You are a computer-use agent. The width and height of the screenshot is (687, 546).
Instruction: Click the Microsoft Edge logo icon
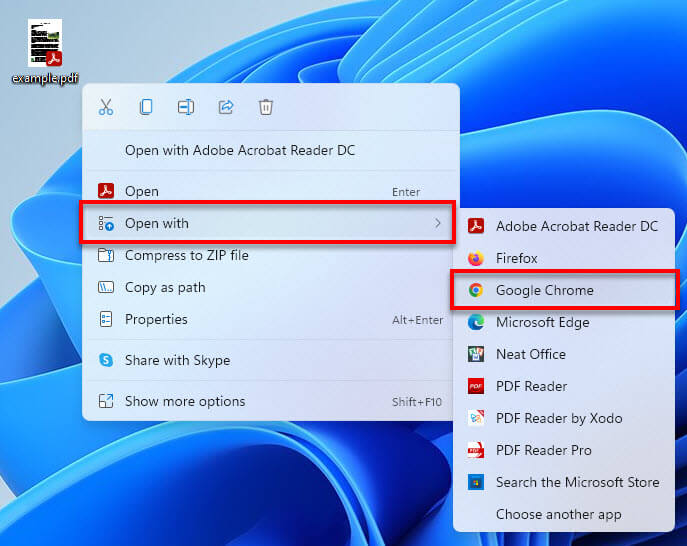pyautogui.click(x=476, y=322)
